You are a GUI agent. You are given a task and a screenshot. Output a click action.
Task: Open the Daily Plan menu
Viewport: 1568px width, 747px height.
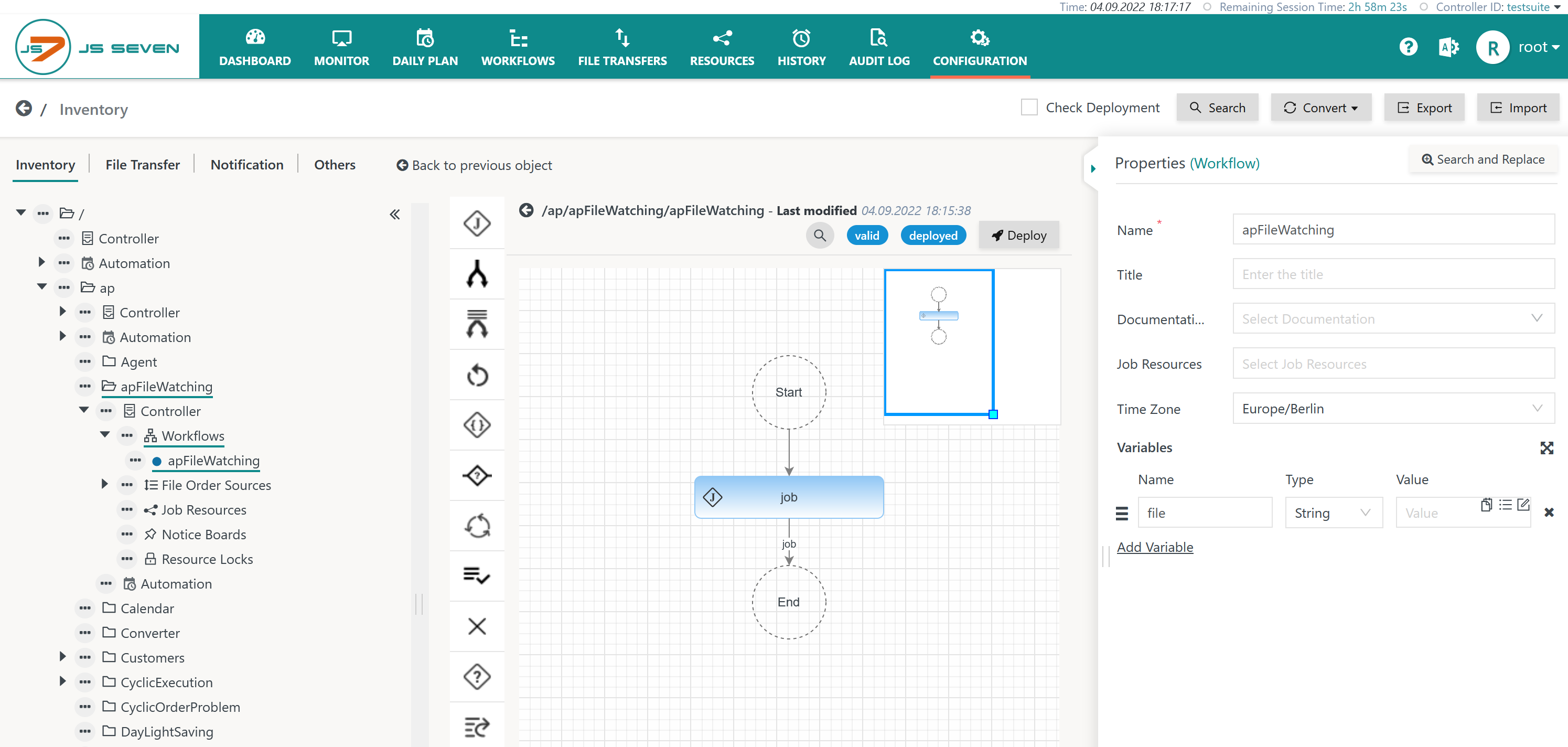click(424, 47)
